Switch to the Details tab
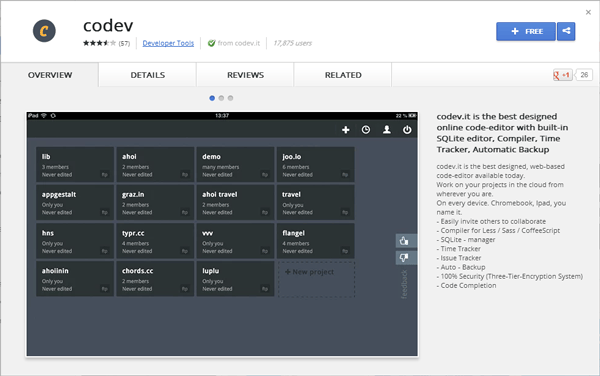 [148, 75]
